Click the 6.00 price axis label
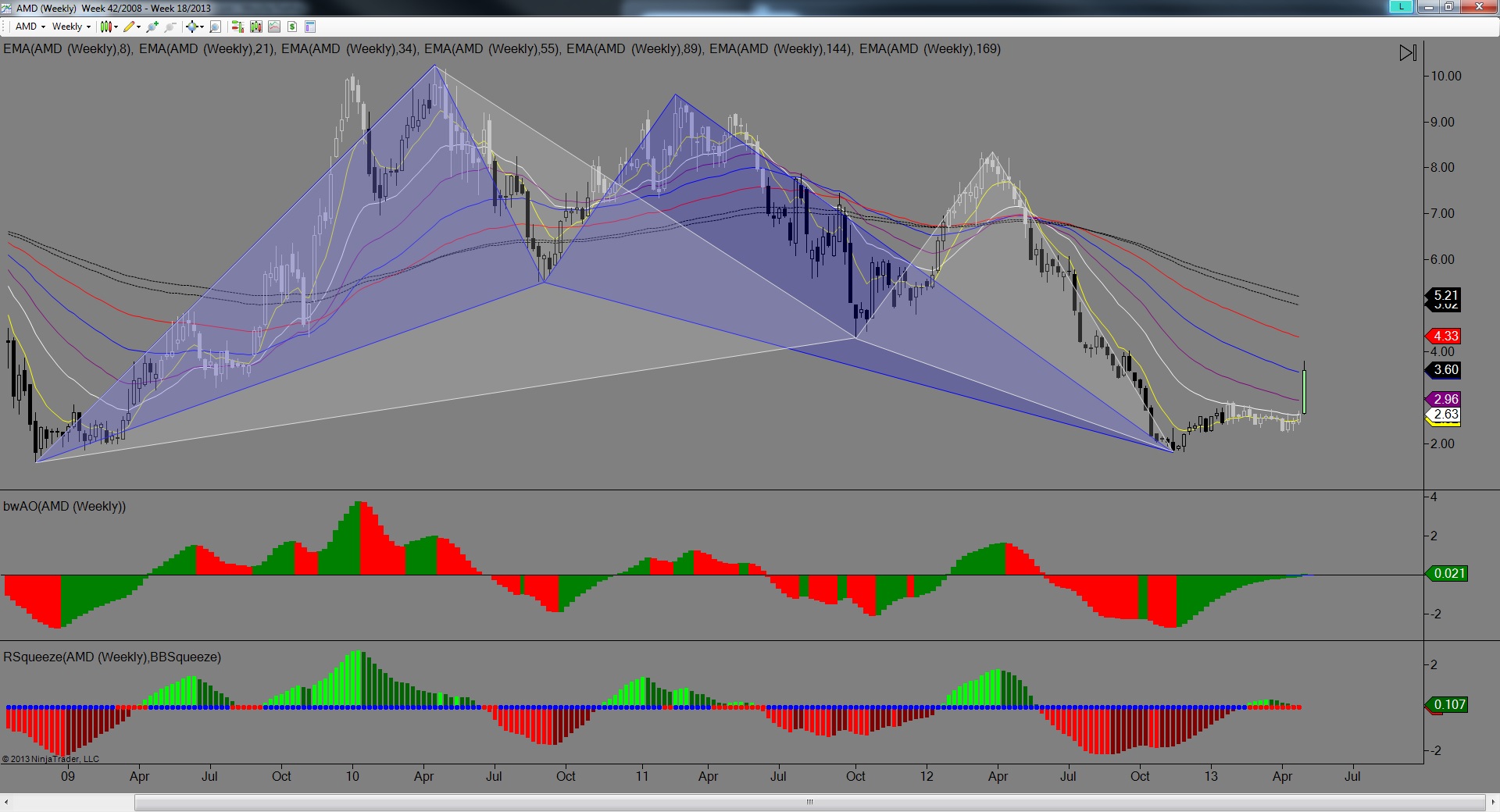1500x812 pixels. 1442,259
